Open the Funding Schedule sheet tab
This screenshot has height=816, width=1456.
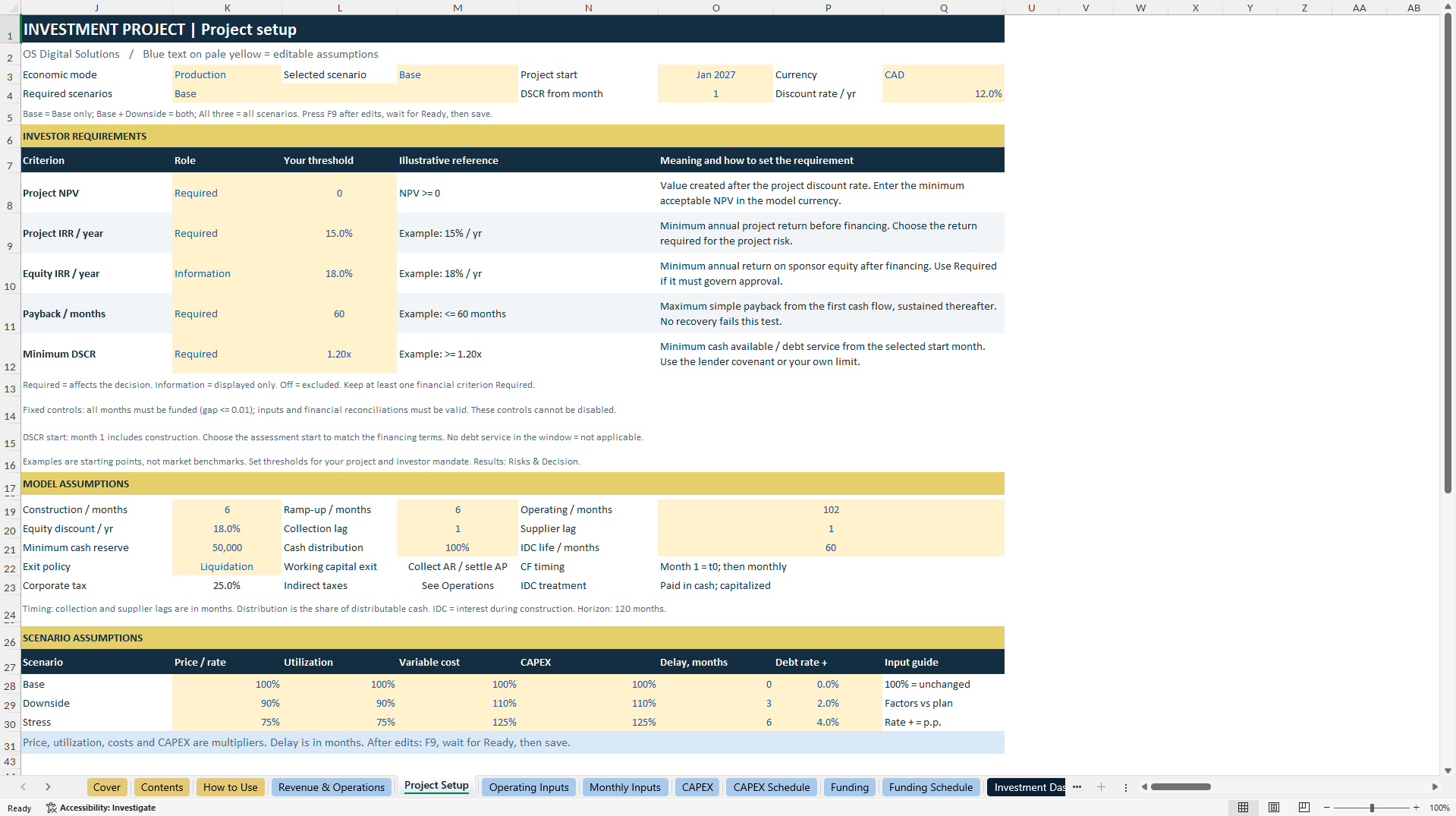(x=931, y=787)
